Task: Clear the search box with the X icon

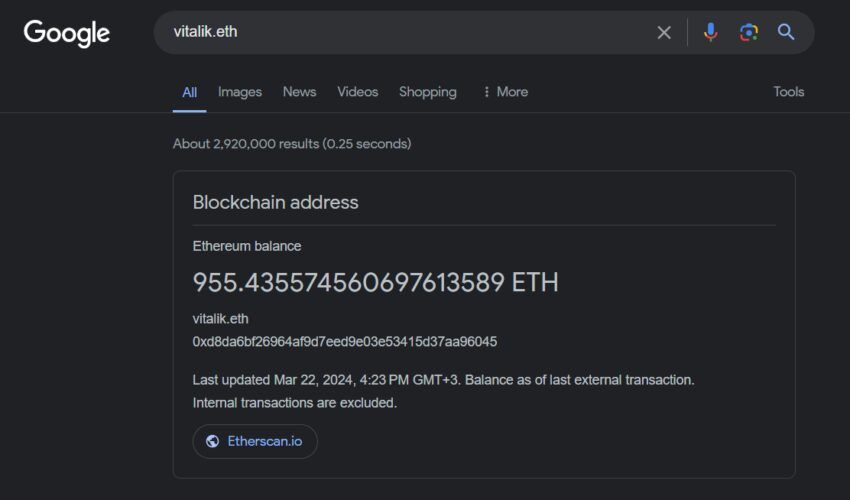Action: [664, 32]
